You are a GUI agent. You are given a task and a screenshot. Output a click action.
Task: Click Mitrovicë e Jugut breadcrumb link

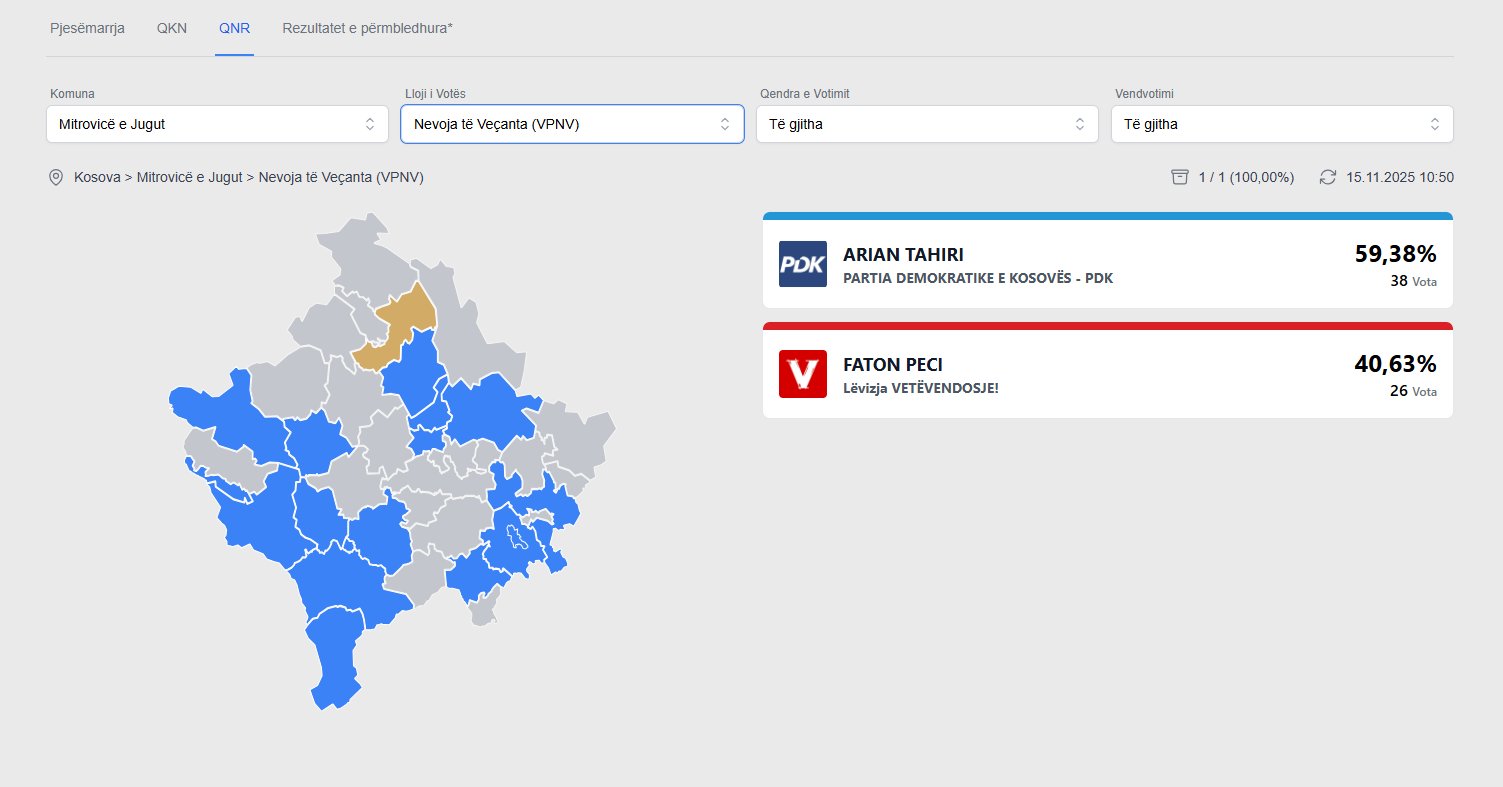[189, 177]
